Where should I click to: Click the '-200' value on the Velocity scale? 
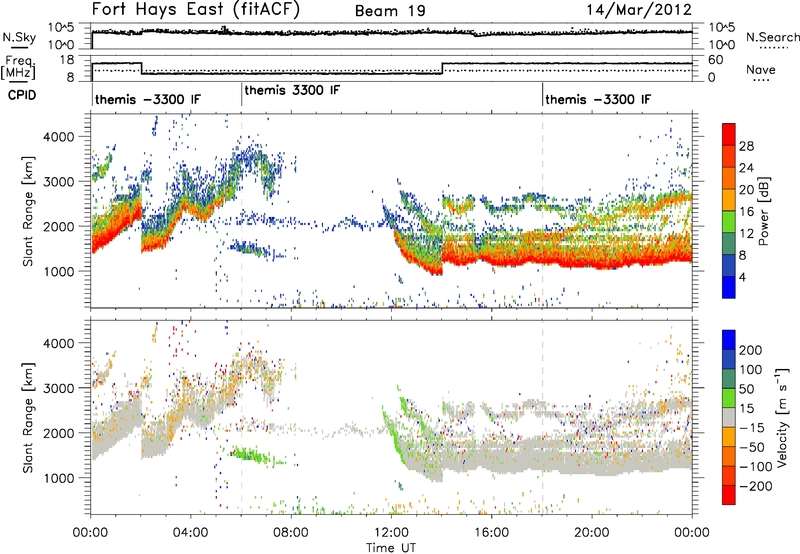[x=754, y=486]
